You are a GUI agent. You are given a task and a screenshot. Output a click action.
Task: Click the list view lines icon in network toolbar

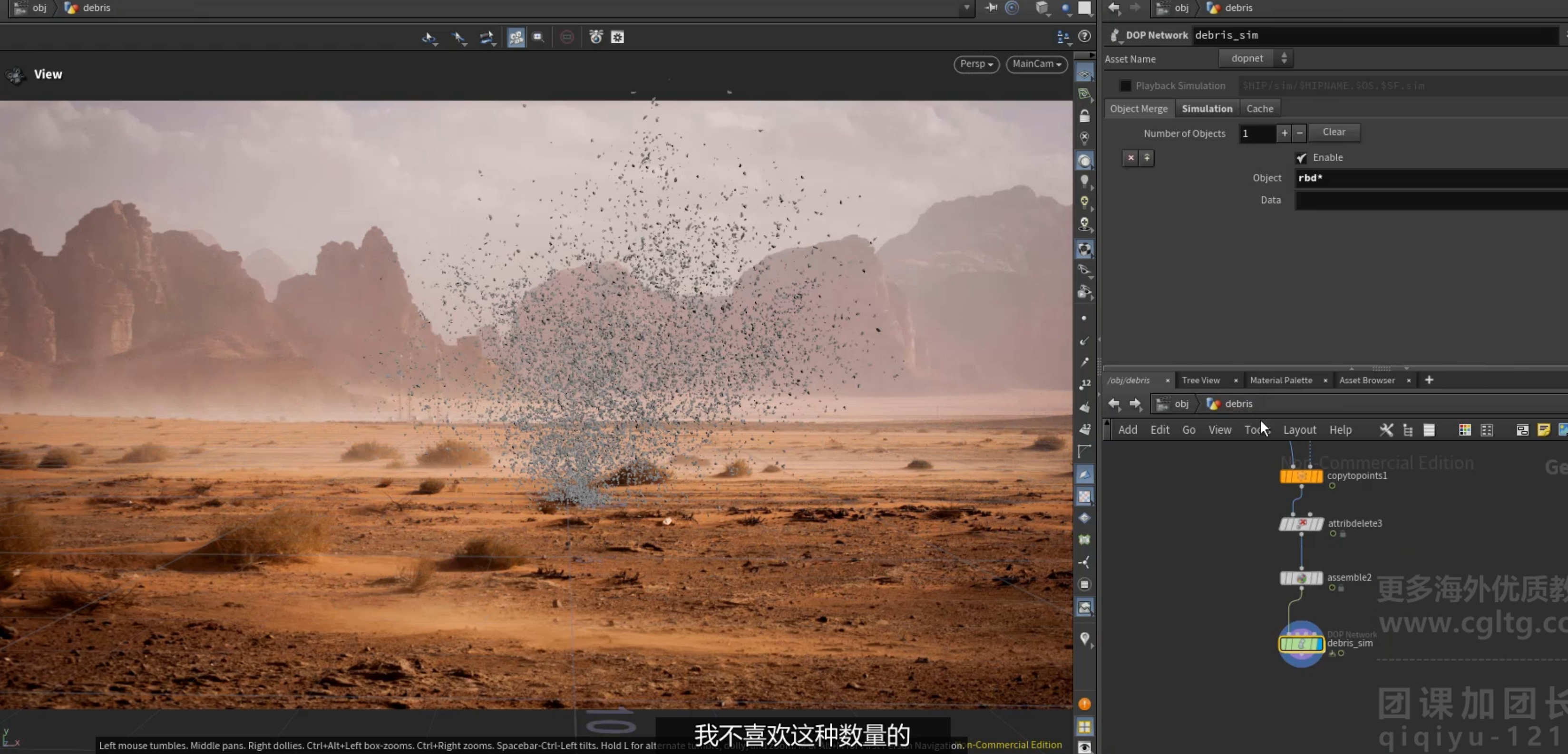tap(1429, 430)
